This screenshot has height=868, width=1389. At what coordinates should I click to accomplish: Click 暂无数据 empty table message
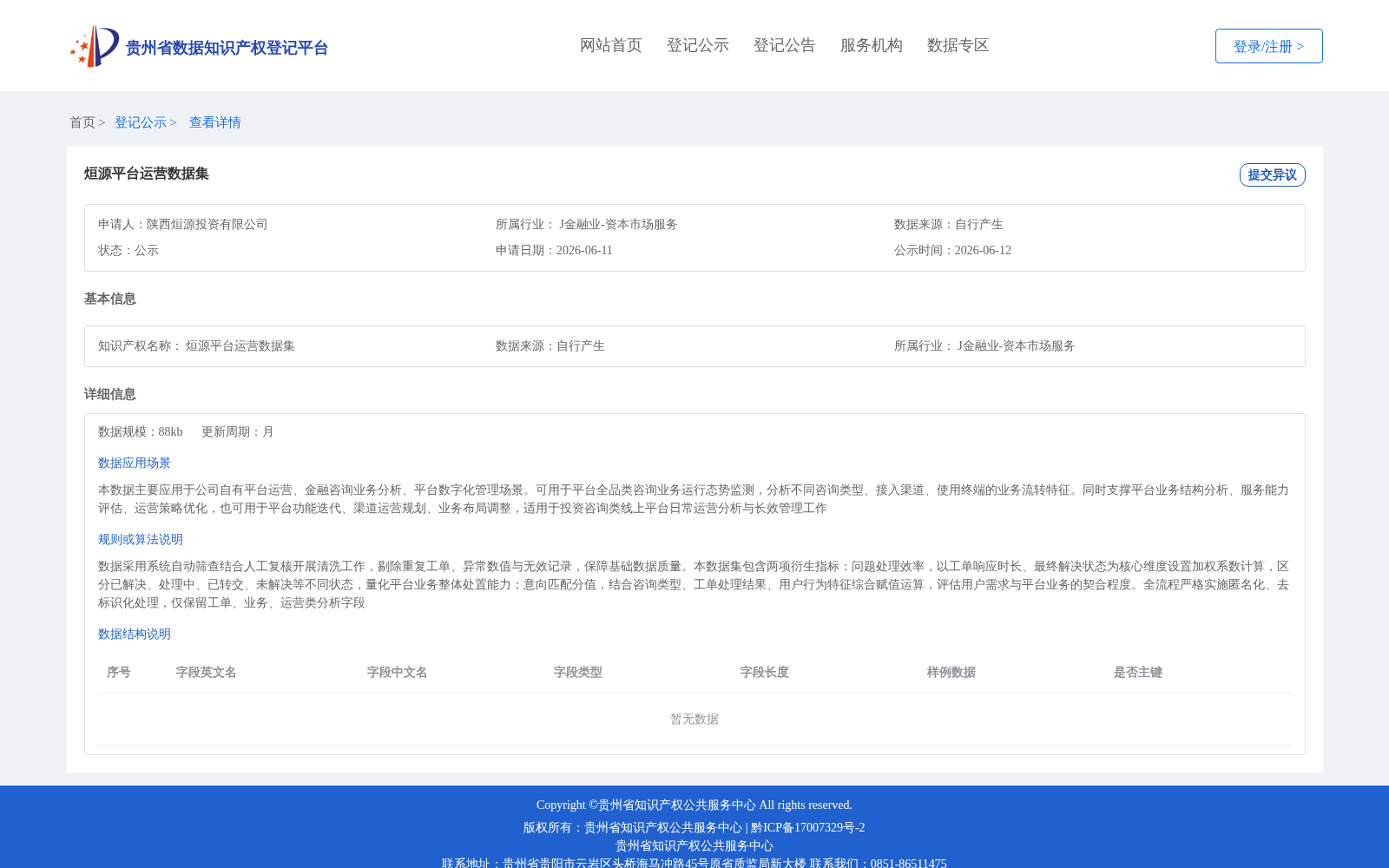coord(694,719)
